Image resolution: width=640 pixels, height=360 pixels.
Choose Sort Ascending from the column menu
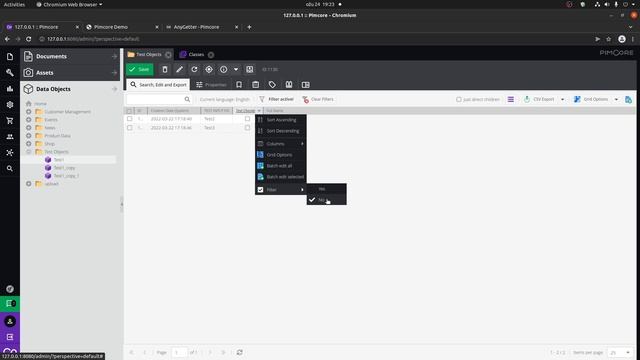coord(281,120)
